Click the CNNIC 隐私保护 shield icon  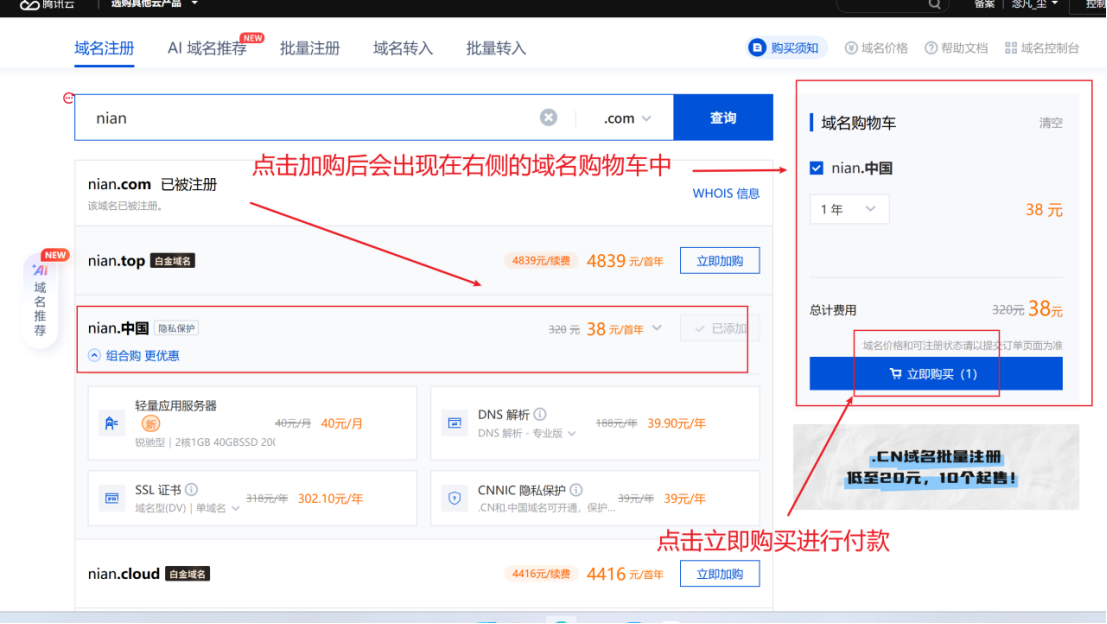[x=455, y=498]
